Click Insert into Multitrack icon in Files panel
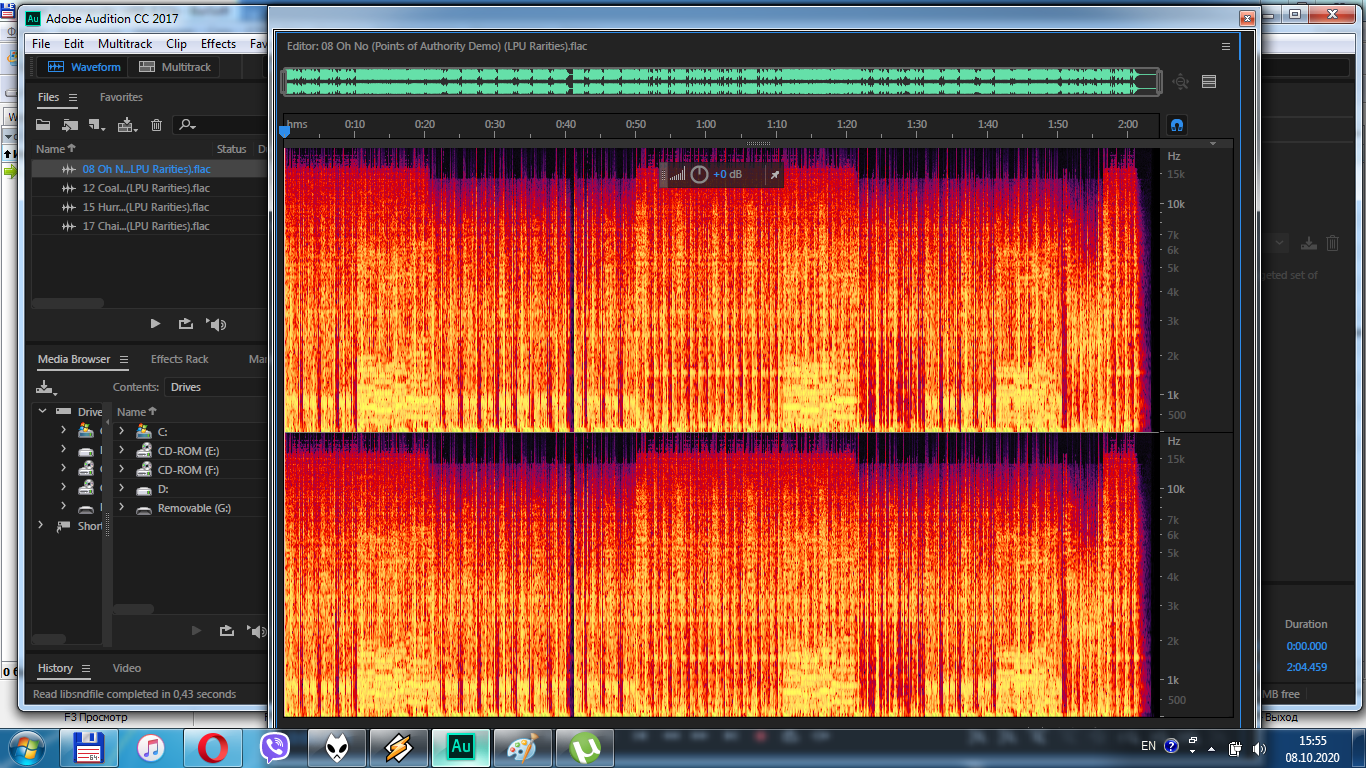This screenshot has width=1366, height=768. click(x=127, y=125)
